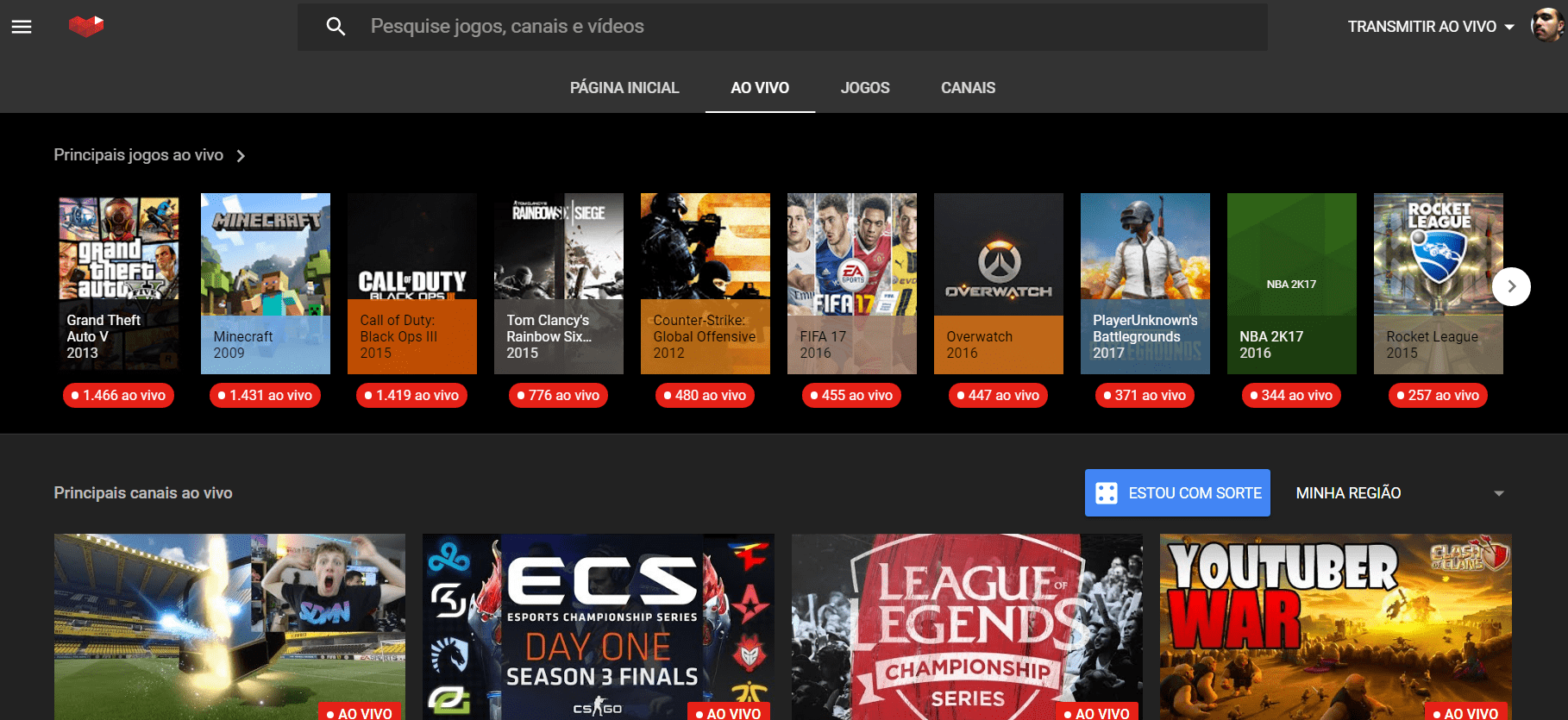Open the ECS Season 3 Finals stream
1568x720 pixels.
[x=599, y=627]
